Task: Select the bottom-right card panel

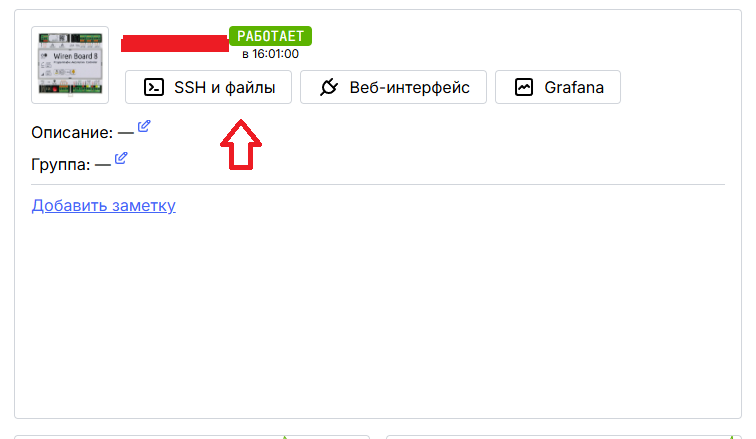Action: point(564,437)
